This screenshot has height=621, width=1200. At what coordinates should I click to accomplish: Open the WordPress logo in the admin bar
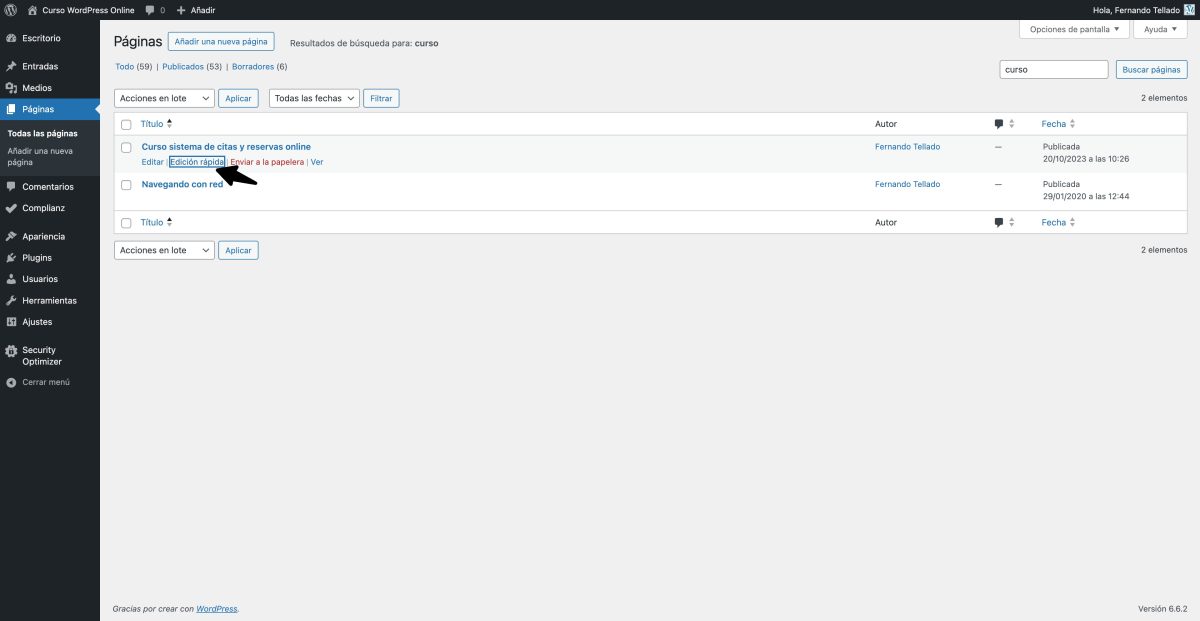(12, 10)
